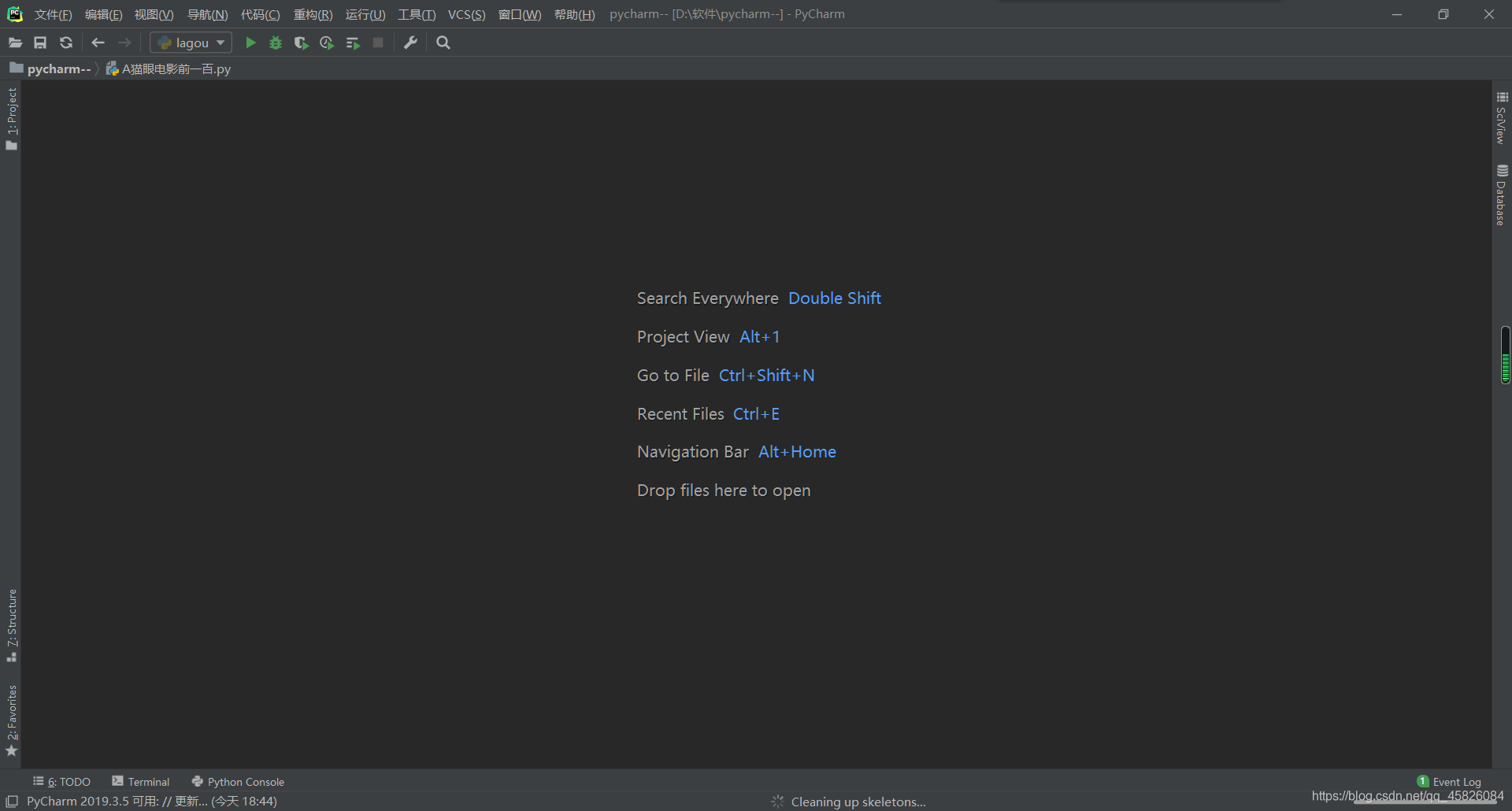This screenshot has width=1512, height=811.
Task: Click the green memory indicator widget
Action: click(1505, 355)
